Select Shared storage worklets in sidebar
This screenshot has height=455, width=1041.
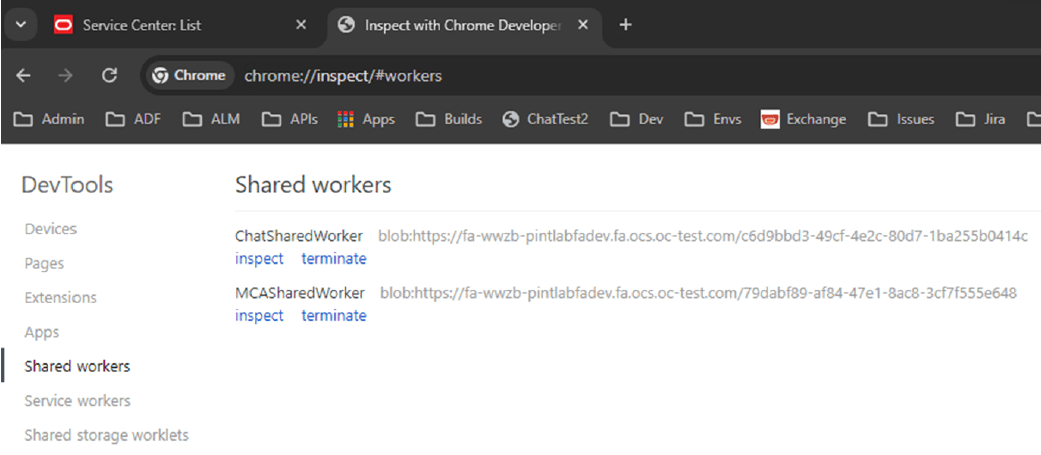[x=106, y=435]
